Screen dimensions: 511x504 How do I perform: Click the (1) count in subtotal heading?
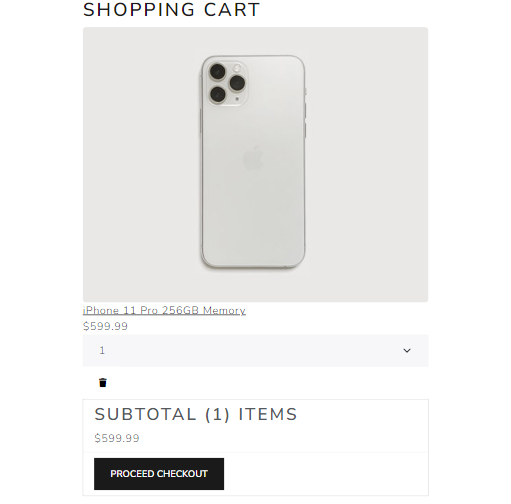tap(217, 415)
